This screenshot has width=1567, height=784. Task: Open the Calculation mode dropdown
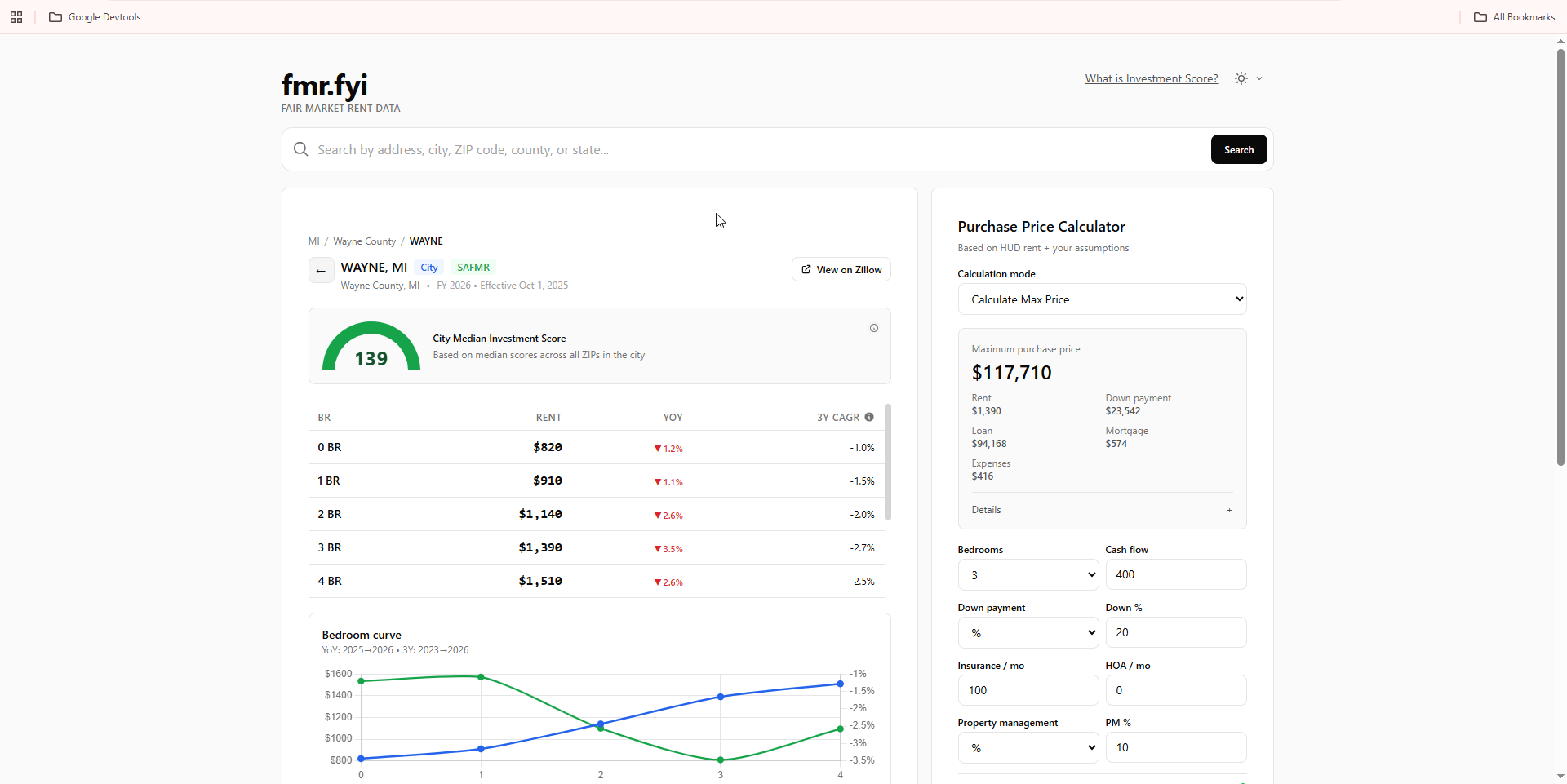[x=1102, y=299]
